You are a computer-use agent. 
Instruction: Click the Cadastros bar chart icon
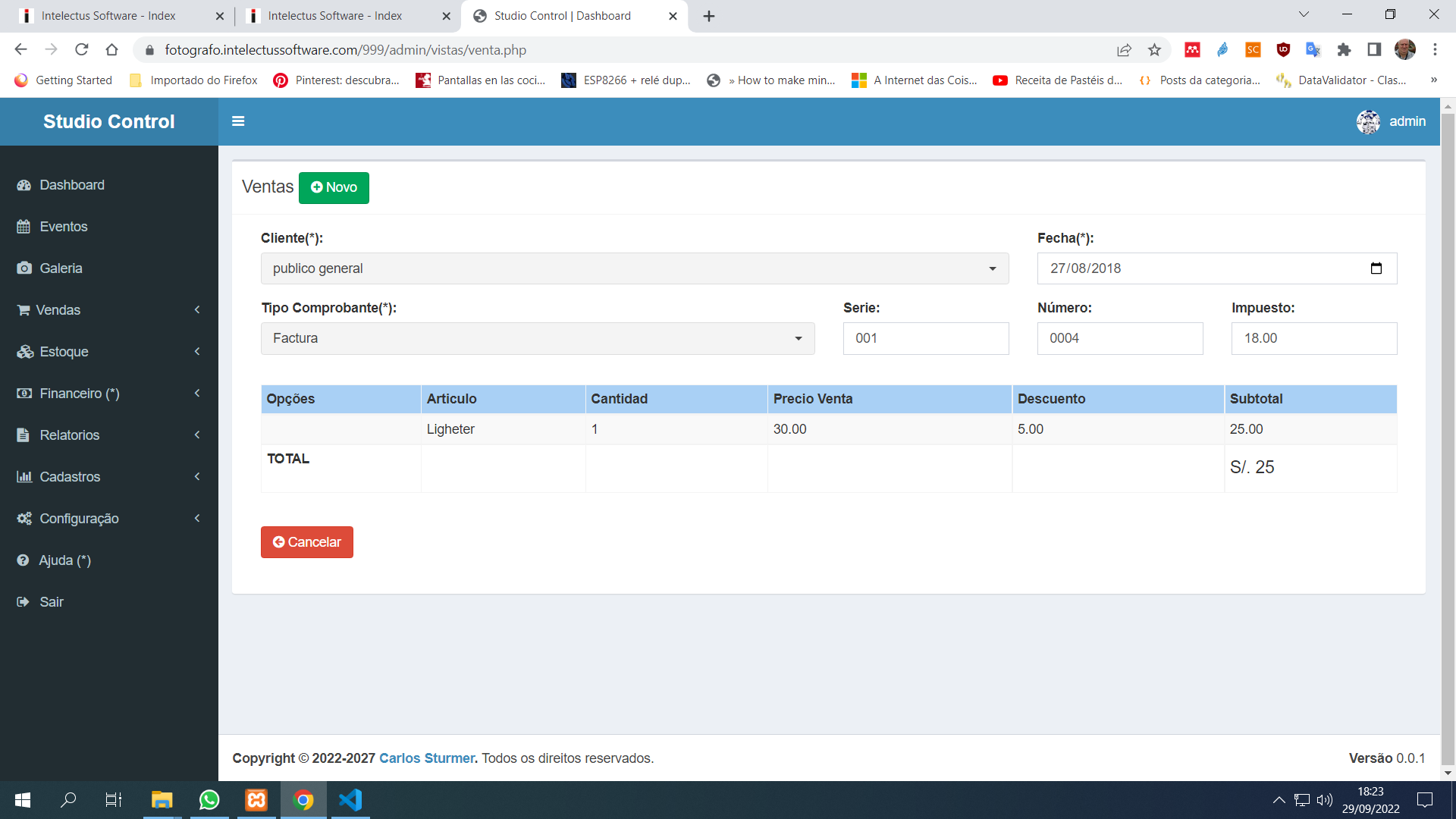tap(24, 477)
